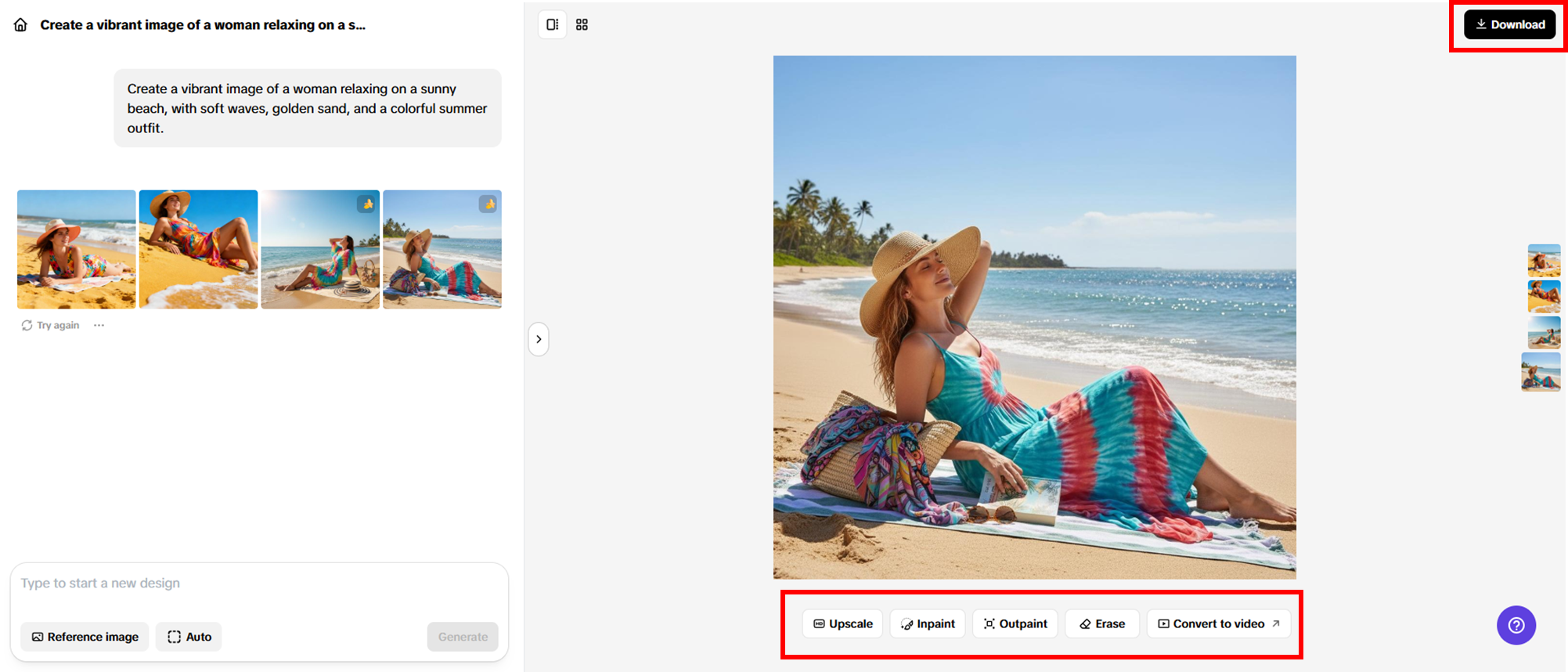The width and height of the screenshot is (1568, 672).
Task: Click the purple help question mark icon
Action: click(x=1516, y=625)
